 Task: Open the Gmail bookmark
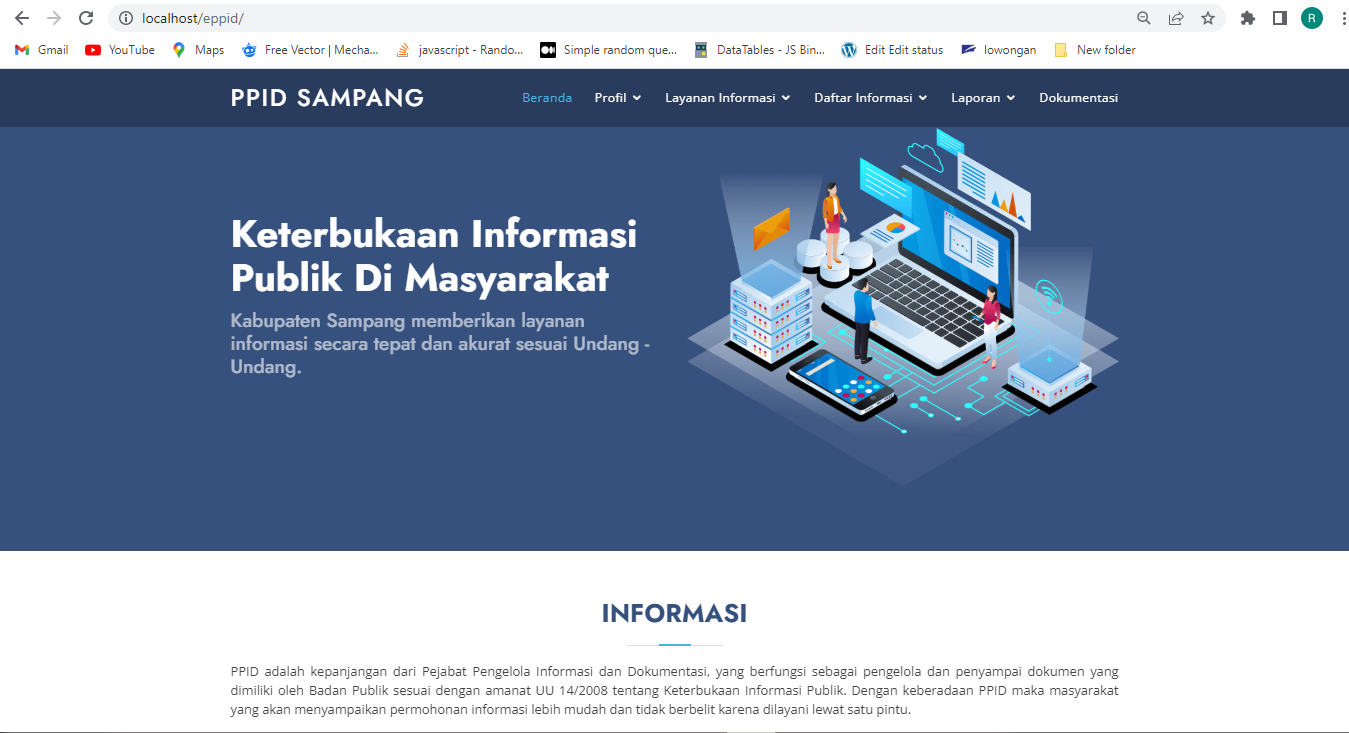(42, 50)
